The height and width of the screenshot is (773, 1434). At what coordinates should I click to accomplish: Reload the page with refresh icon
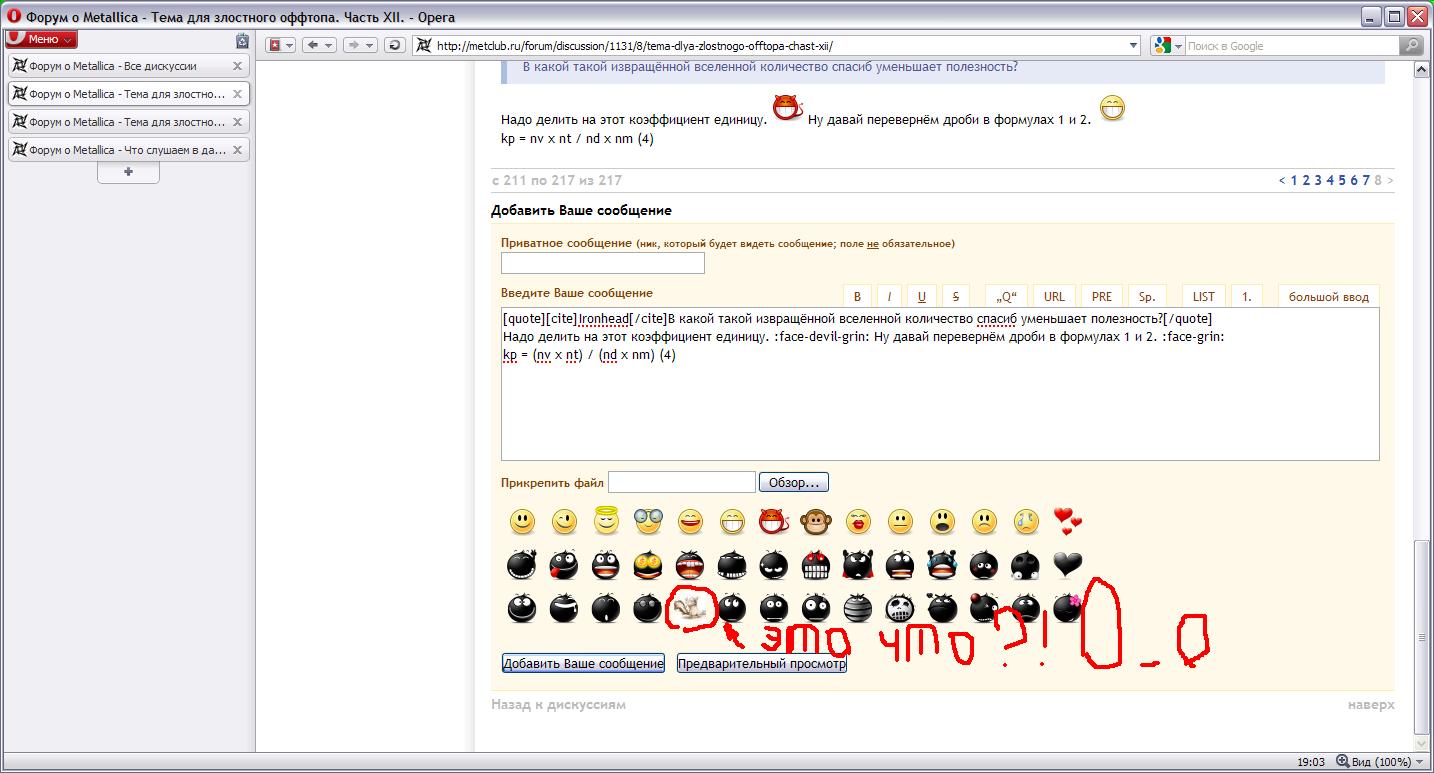[395, 45]
